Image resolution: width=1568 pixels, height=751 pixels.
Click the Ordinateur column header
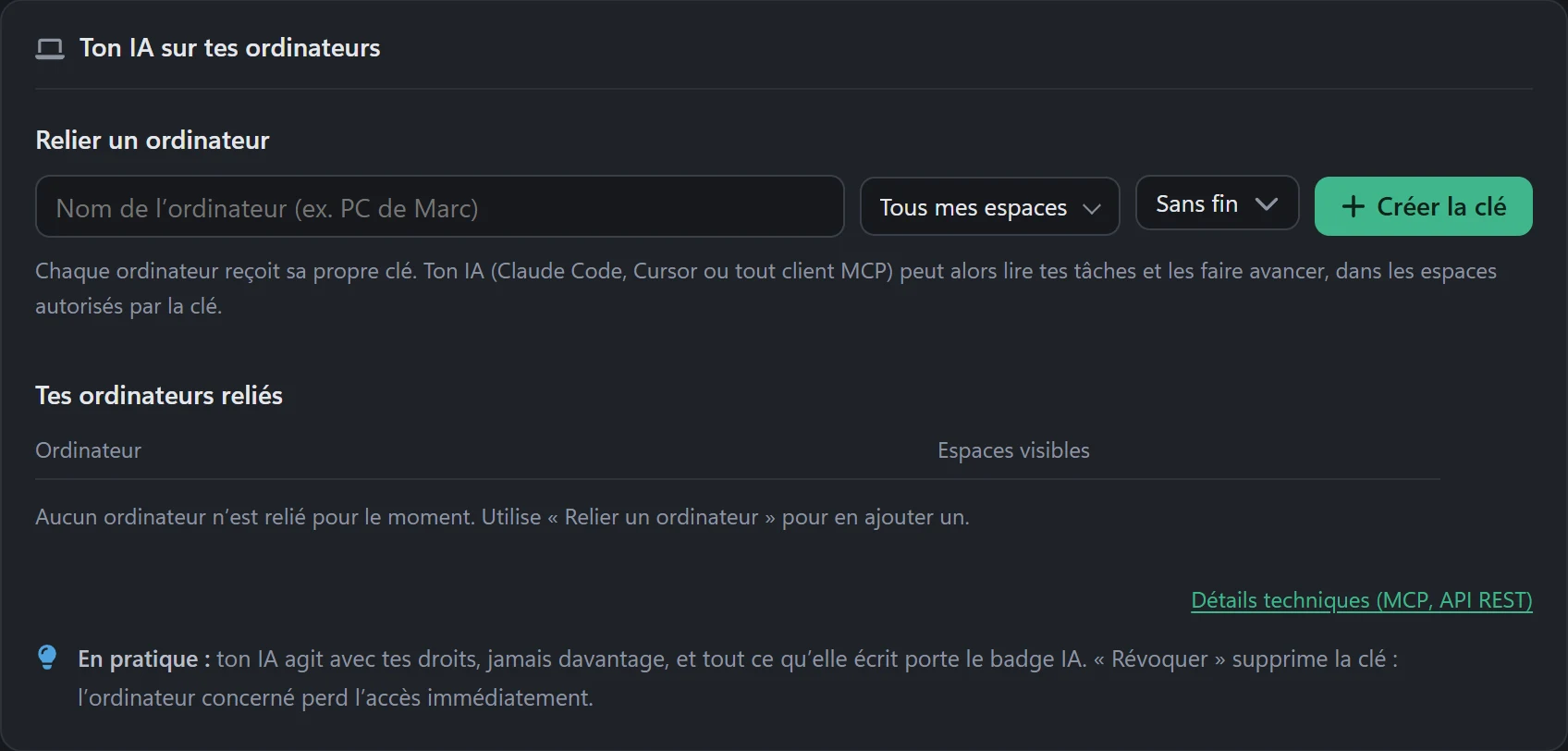(88, 450)
